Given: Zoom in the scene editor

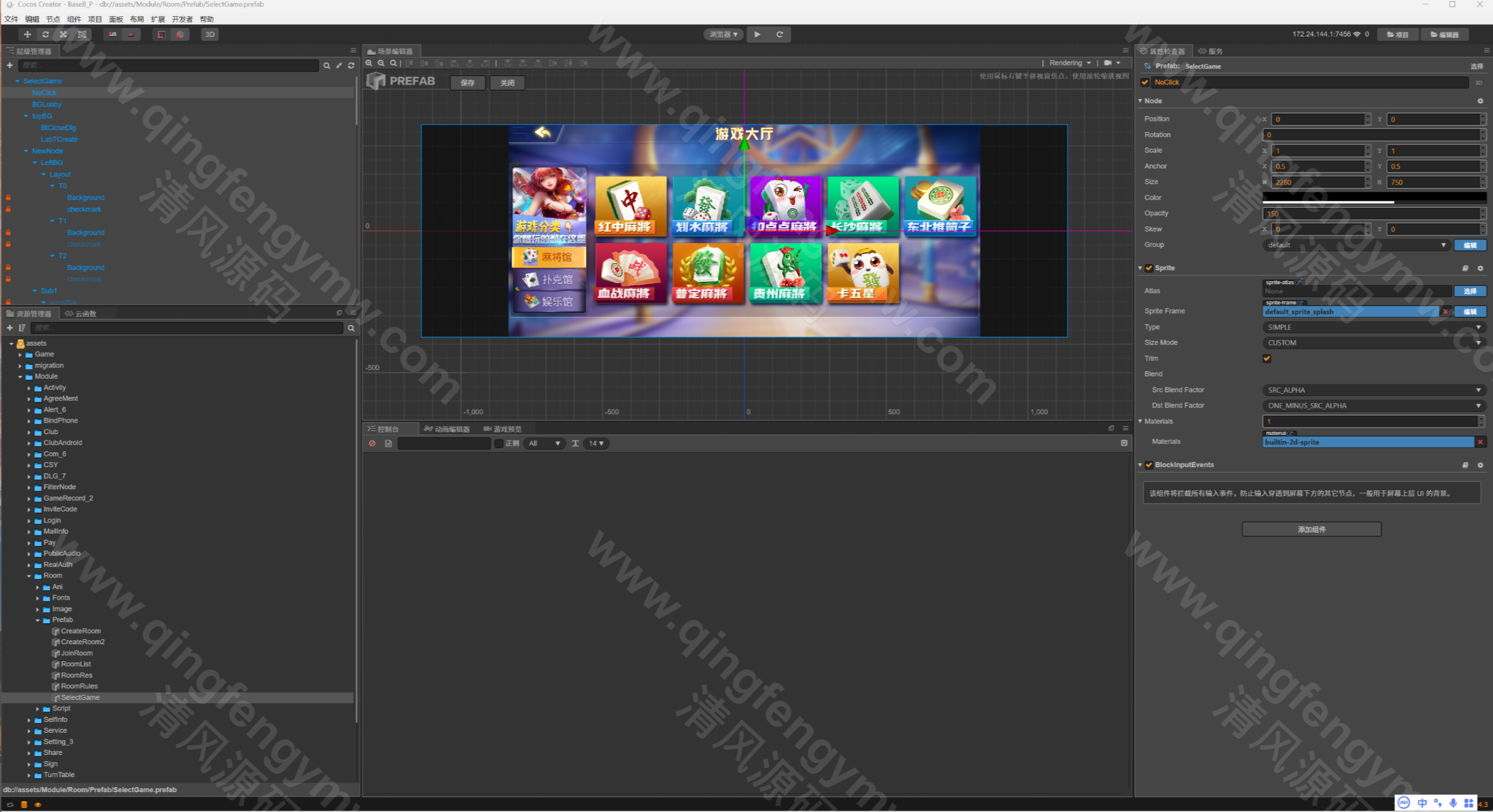Looking at the screenshot, I should click(x=369, y=63).
